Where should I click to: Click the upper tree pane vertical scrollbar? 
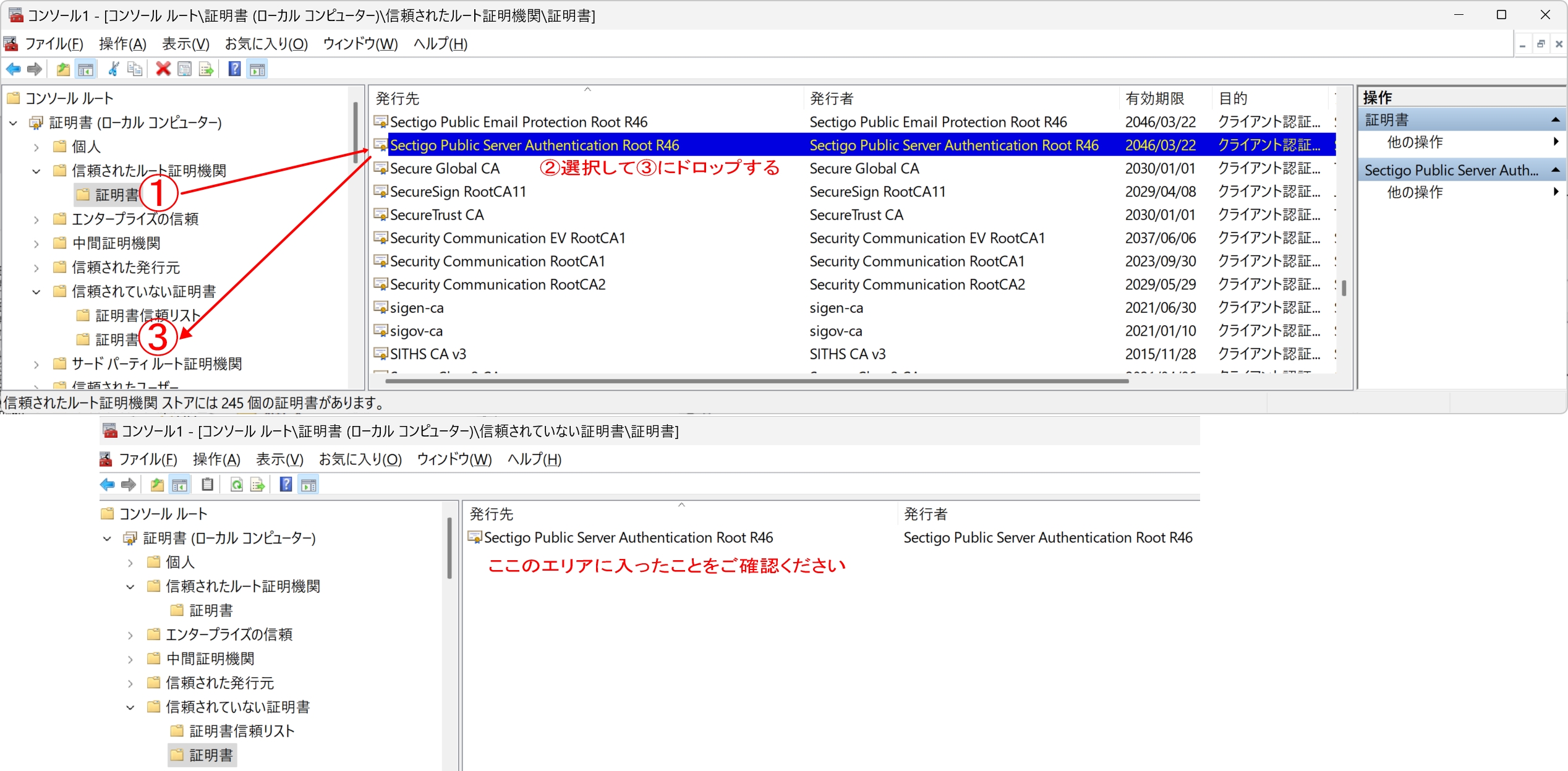click(356, 133)
